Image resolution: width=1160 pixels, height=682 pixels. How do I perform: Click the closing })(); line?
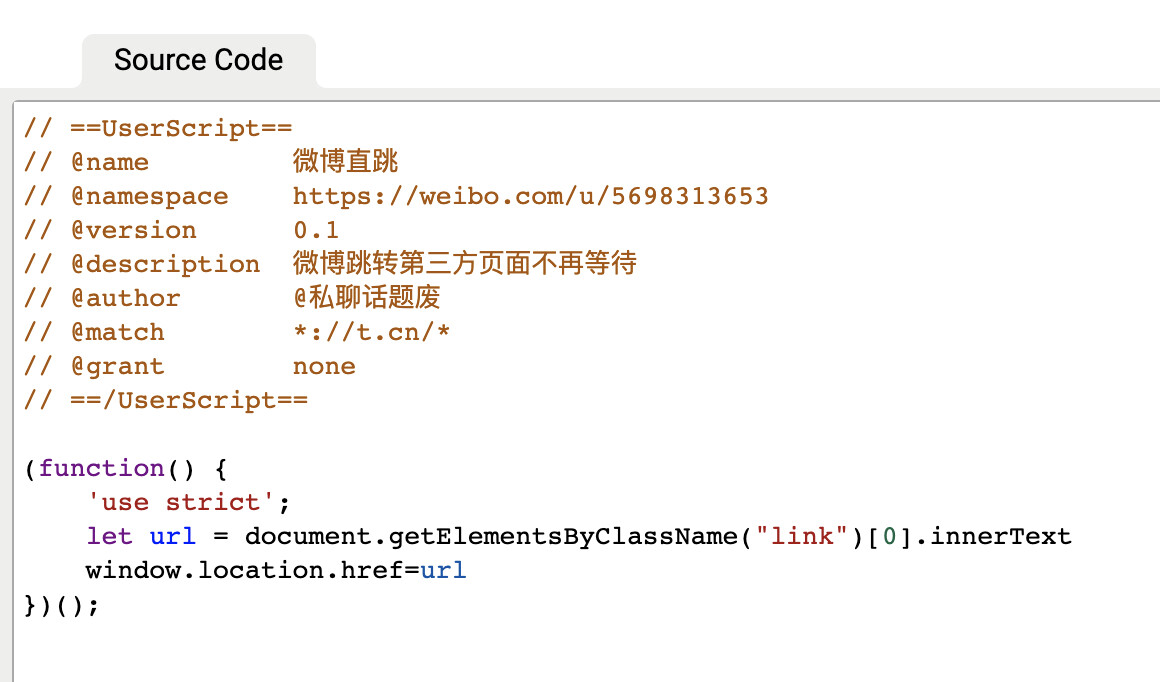point(62,604)
